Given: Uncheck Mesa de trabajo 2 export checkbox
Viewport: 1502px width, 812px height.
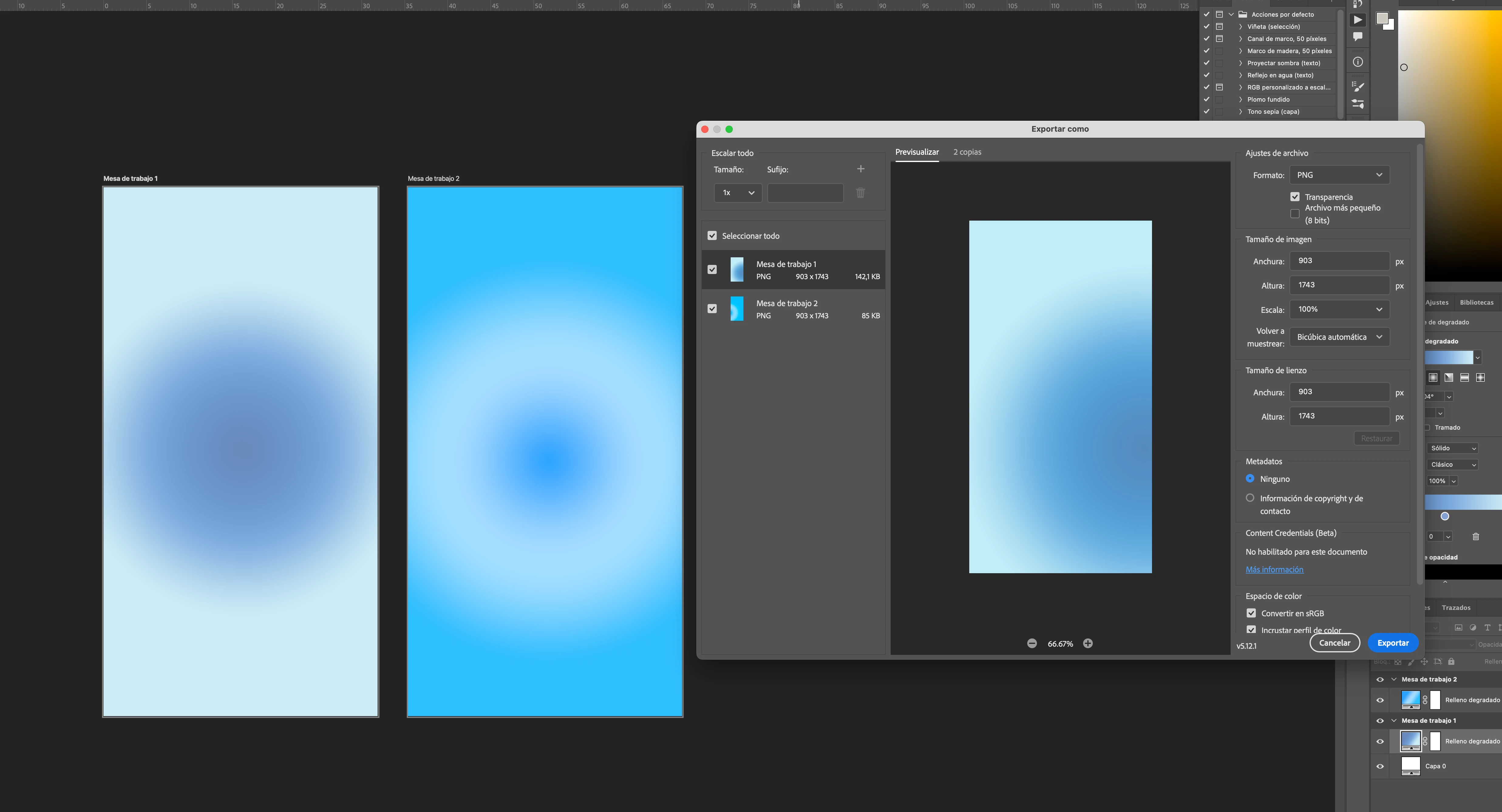Looking at the screenshot, I should click(x=712, y=309).
